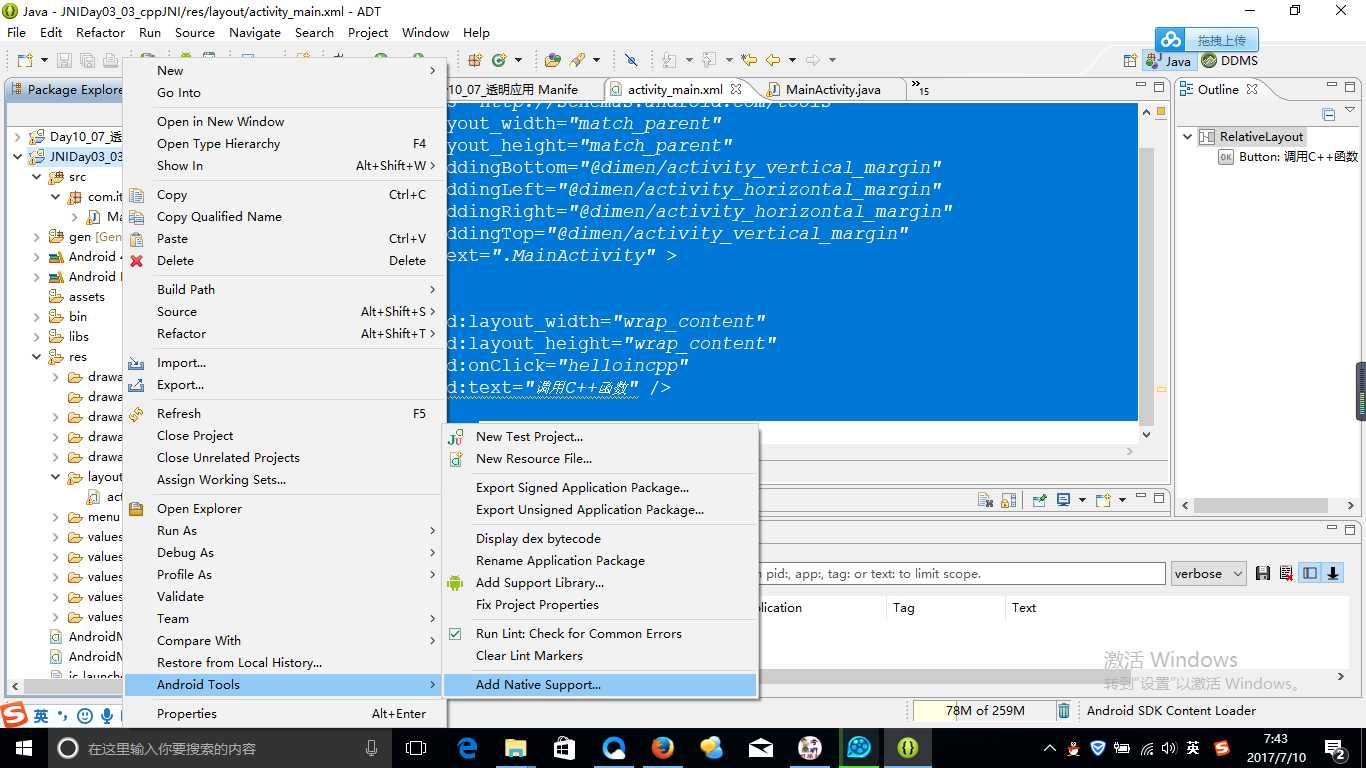Run garbage collector trash icon
This screenshot has width=1366, height=768.
[1064, 711]
